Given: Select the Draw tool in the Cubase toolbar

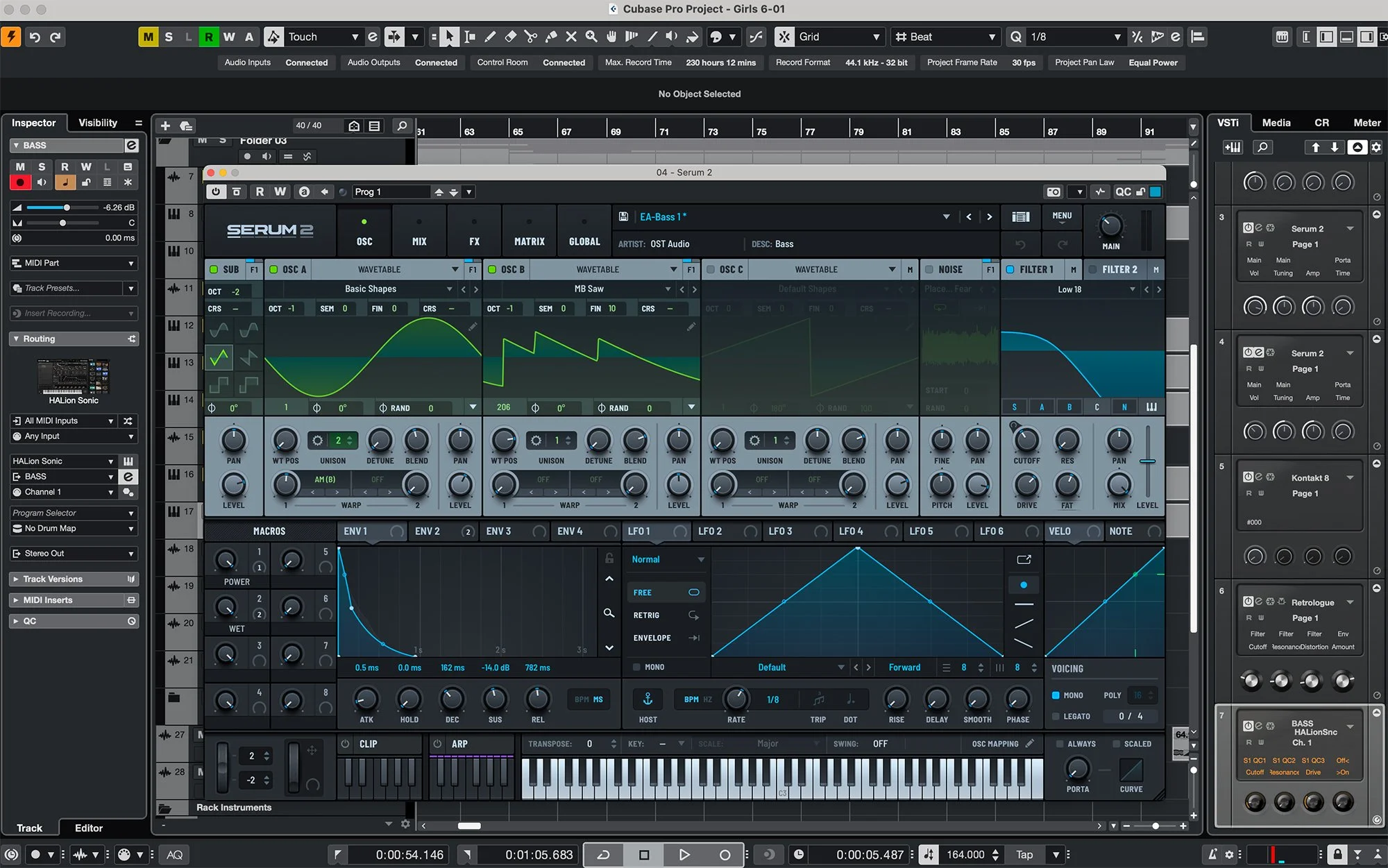Looking at the screenshot, I should pos(491,37).
